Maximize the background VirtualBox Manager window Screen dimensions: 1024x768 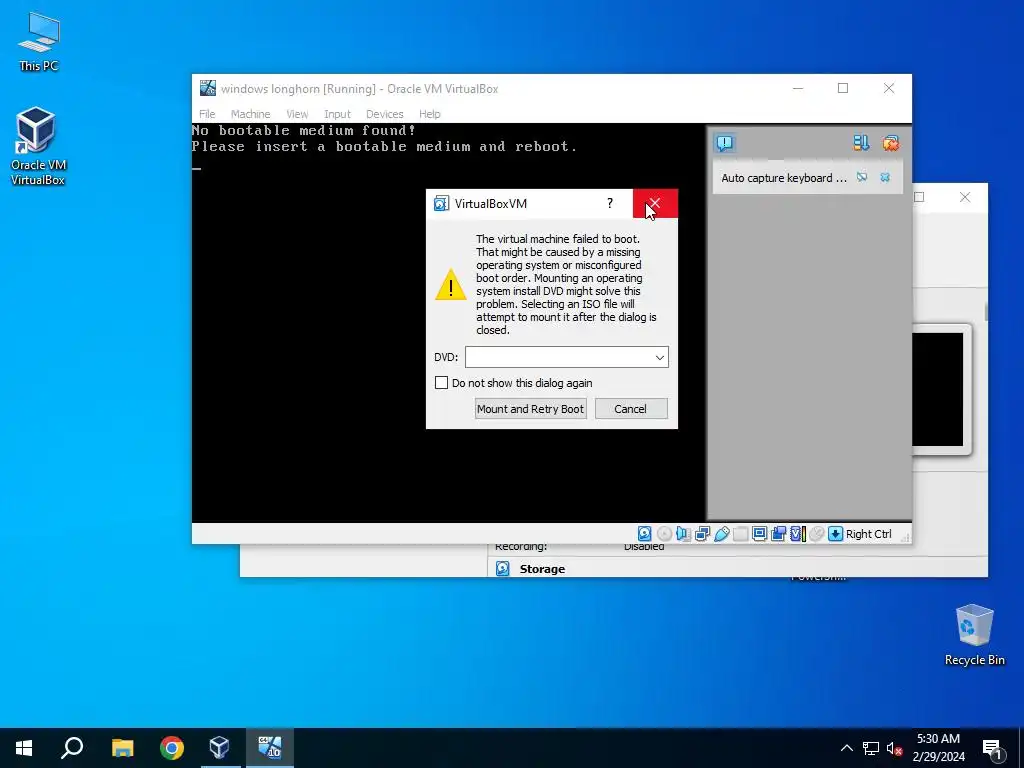[920, 197]
